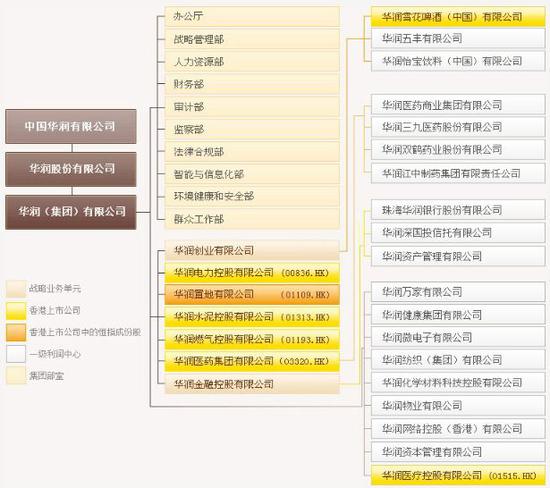
Task: Select the 审计部 row
Action: 252,107
